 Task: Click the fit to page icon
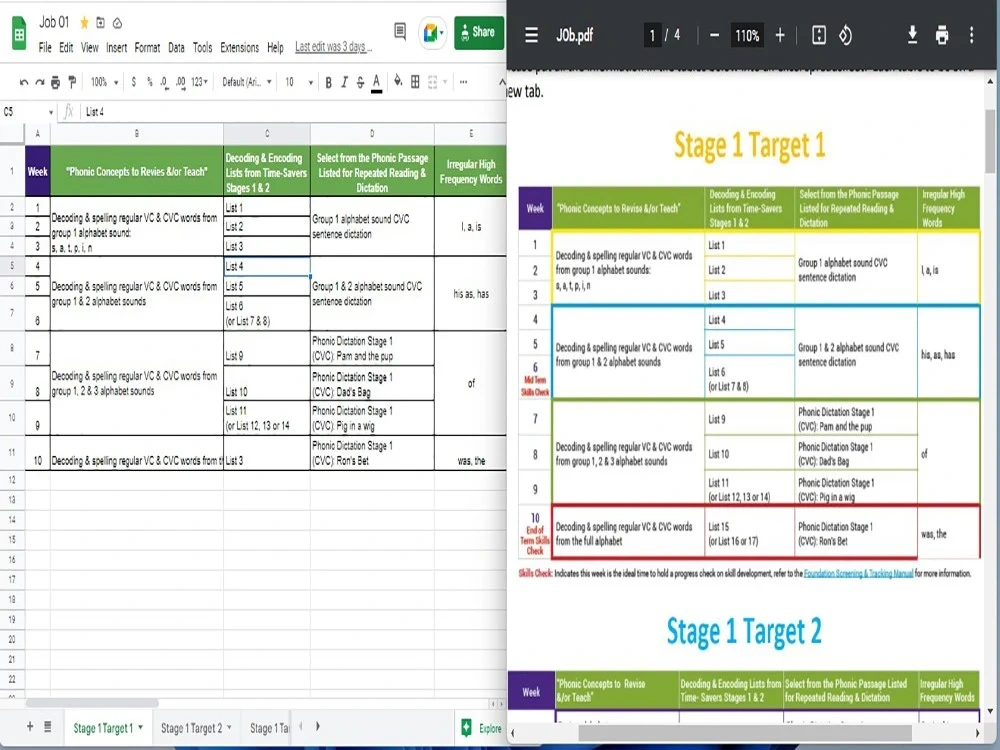click(x=819, y=35)
